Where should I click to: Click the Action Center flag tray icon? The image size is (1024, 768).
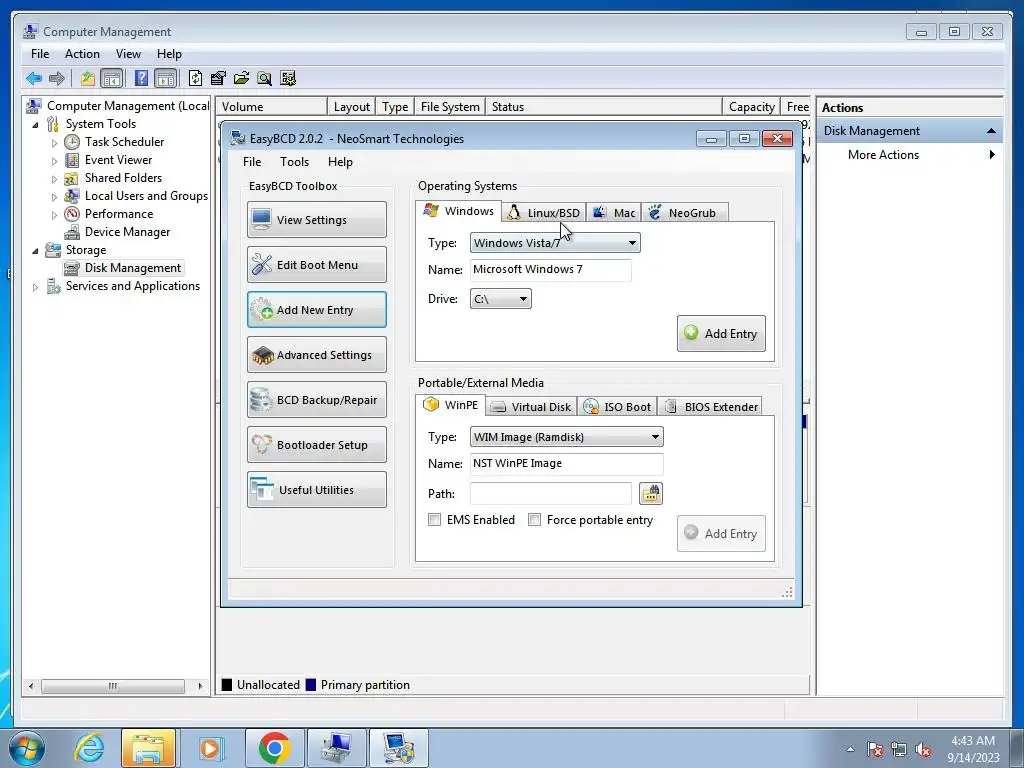coord(875,750)
